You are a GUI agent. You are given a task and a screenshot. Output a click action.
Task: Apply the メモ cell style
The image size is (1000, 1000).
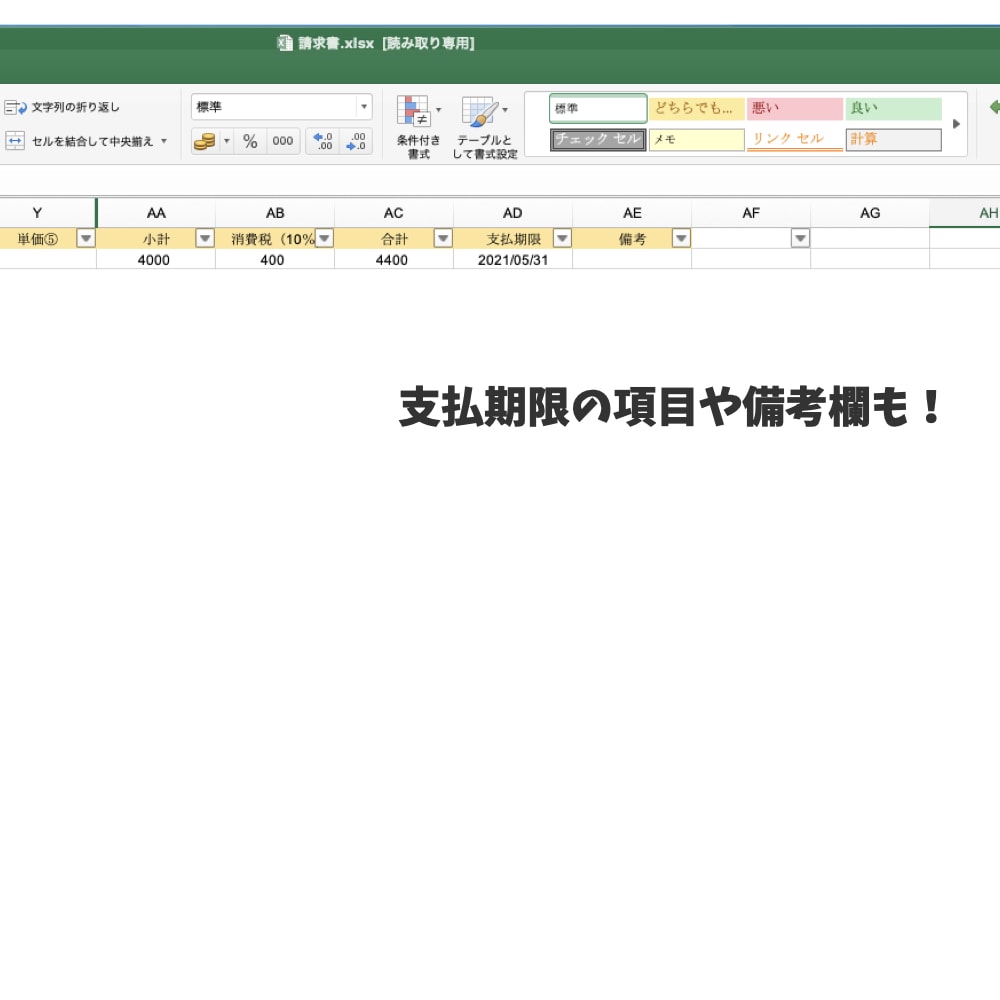[696, 140]
